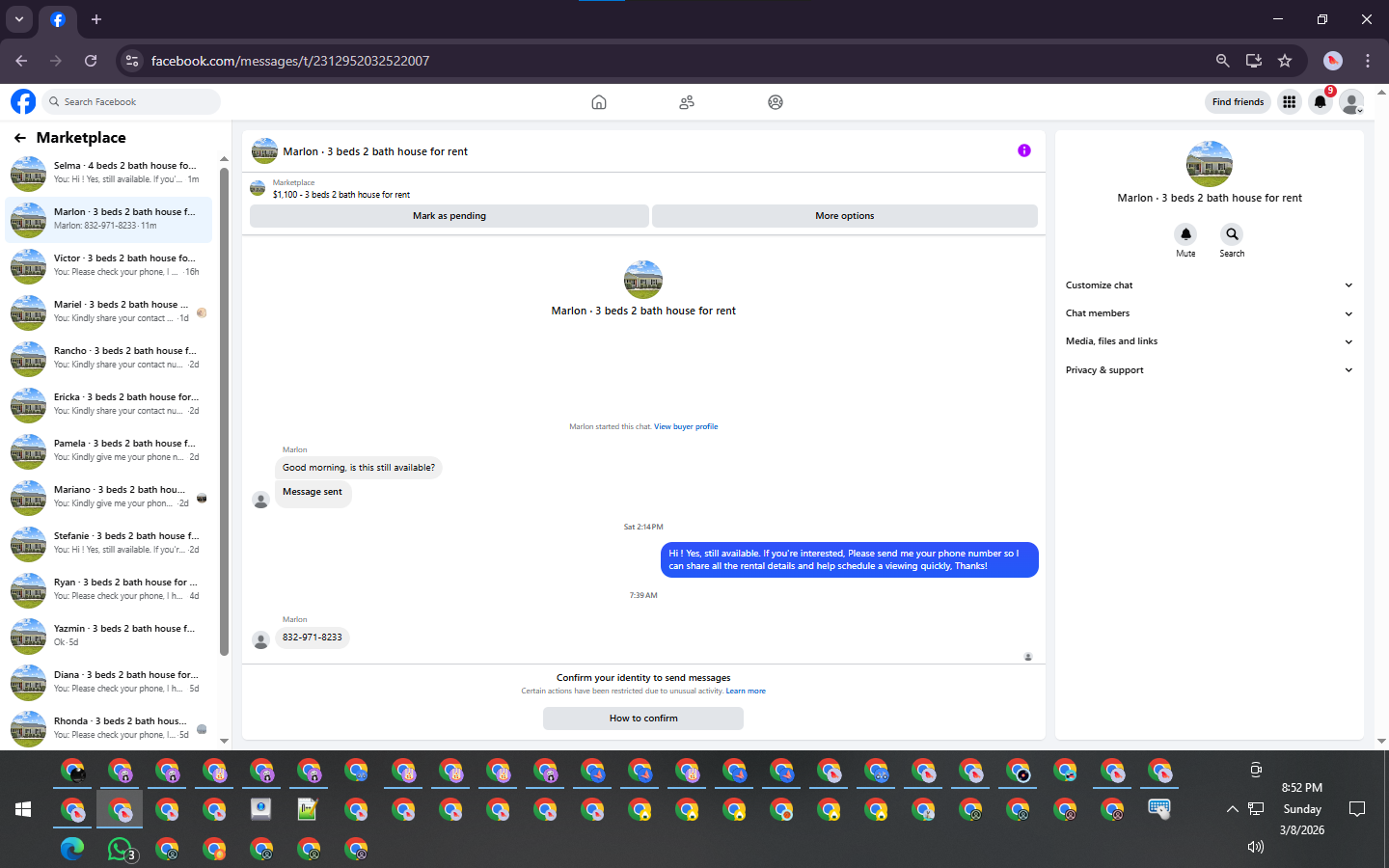View site information icon in address bar
The image size is (1389, 868).
click(x=132, y=61)
